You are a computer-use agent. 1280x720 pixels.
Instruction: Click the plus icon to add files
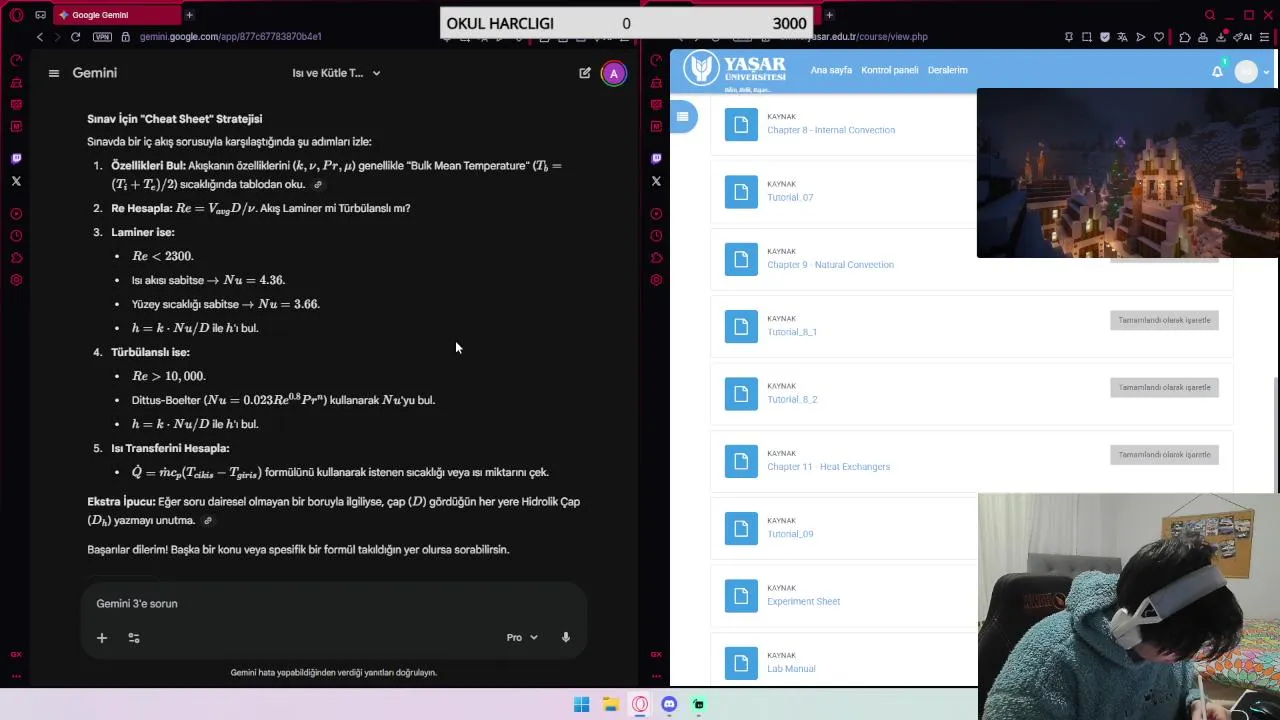[101, 637]
